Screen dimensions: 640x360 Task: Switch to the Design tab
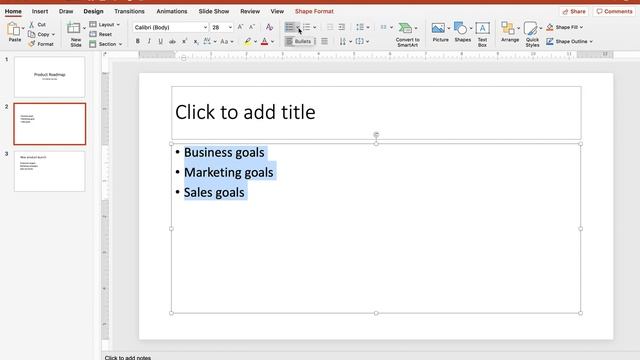pos(93,11)
